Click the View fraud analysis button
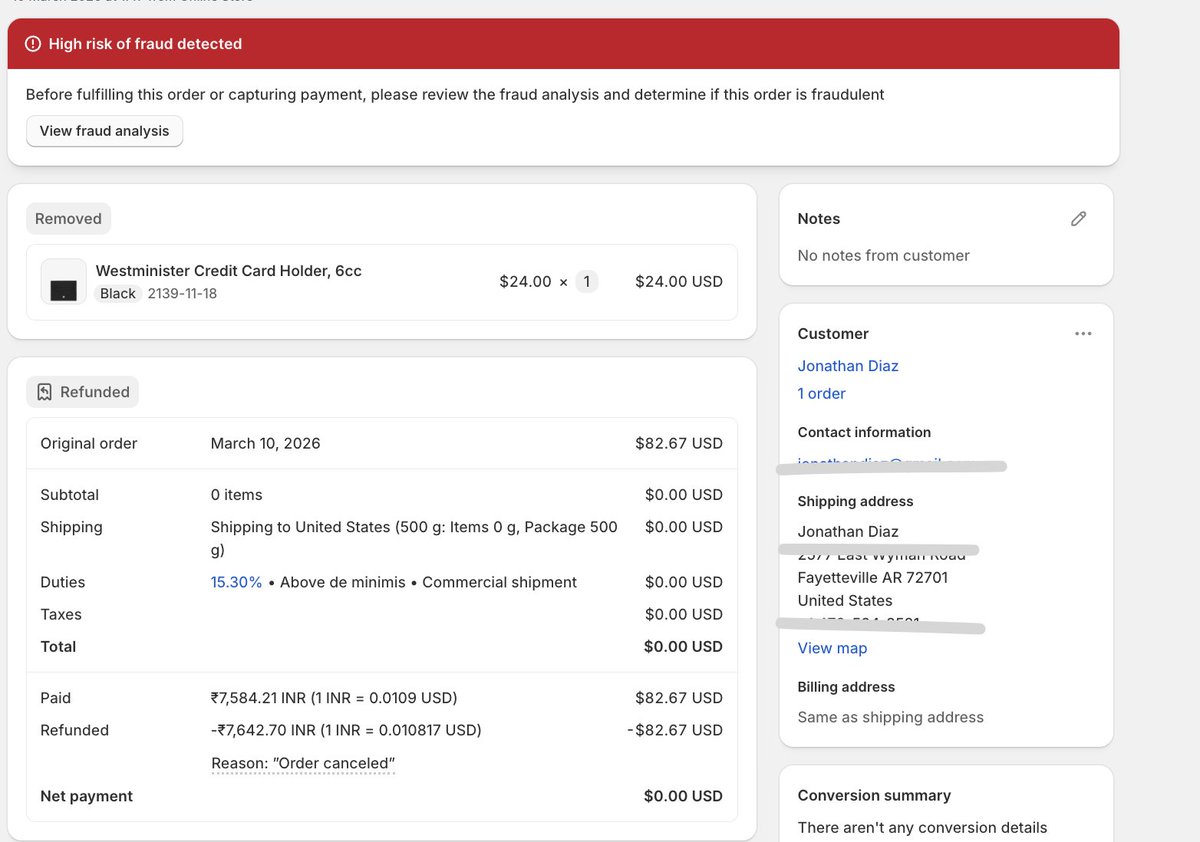The width and height of the screenshot is (1200, 842). [x=105, y=131]
